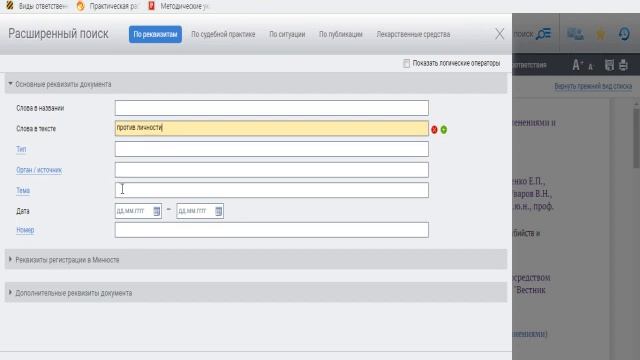Focus the Слова в названии field
This screenshot has width=640, height=360.
tap(272, 108)
